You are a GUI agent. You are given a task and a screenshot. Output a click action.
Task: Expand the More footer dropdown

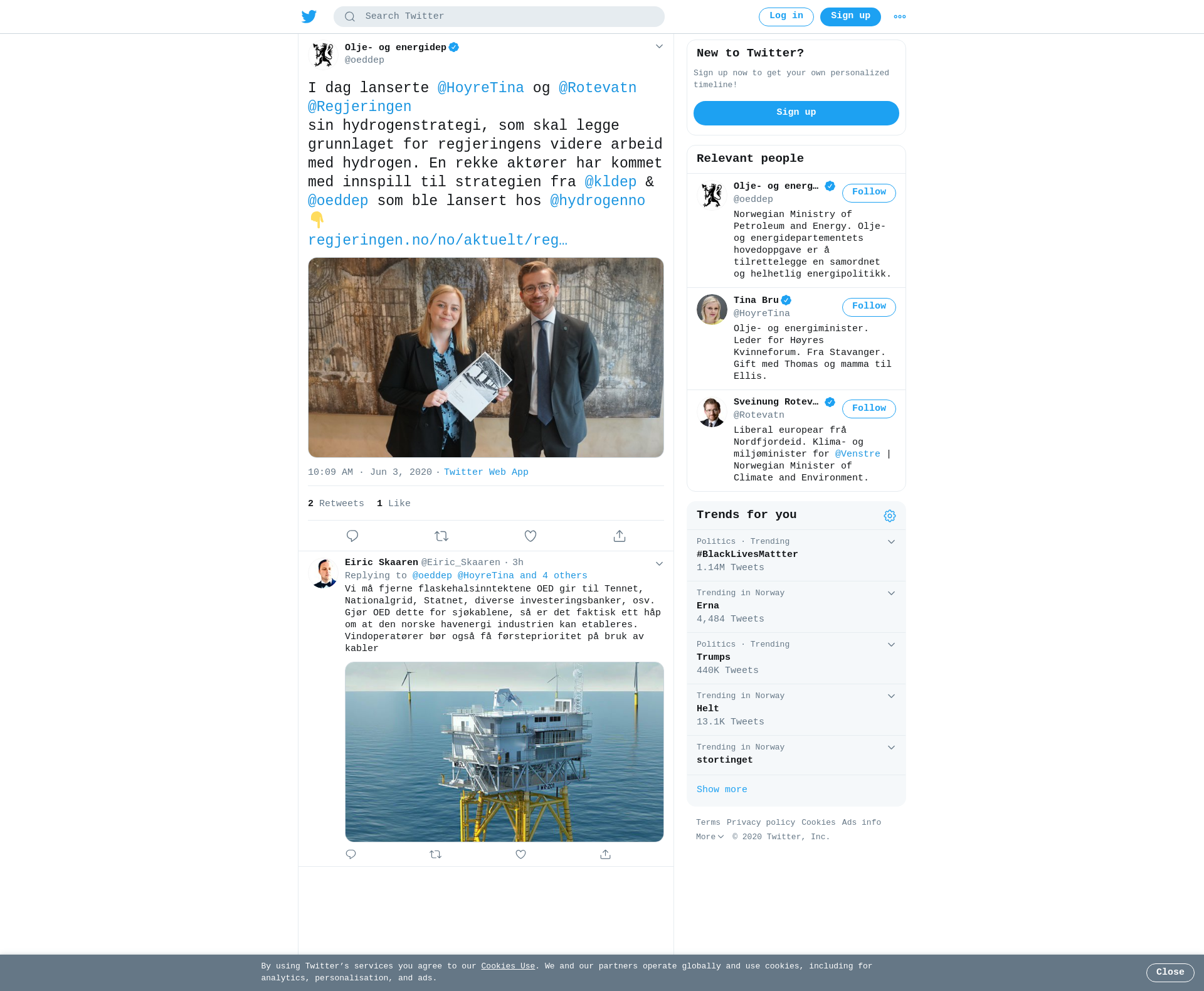point(710,837)
